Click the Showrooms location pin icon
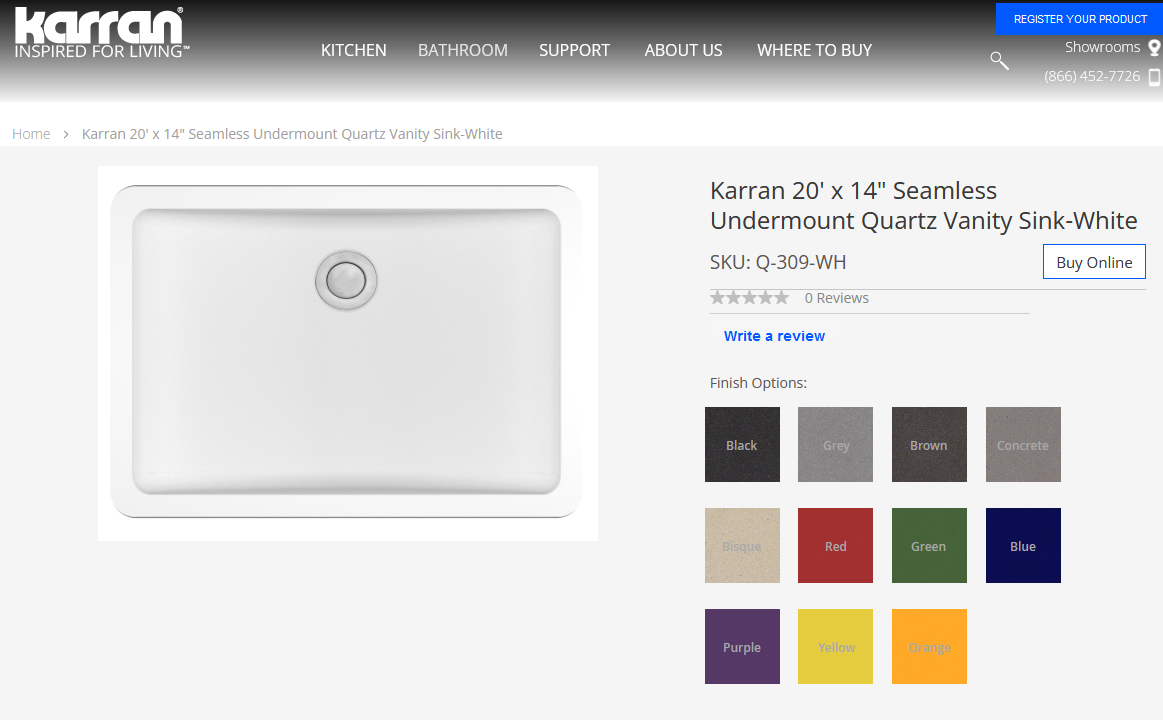The image size is (1163, 720). click(1154, 47)
